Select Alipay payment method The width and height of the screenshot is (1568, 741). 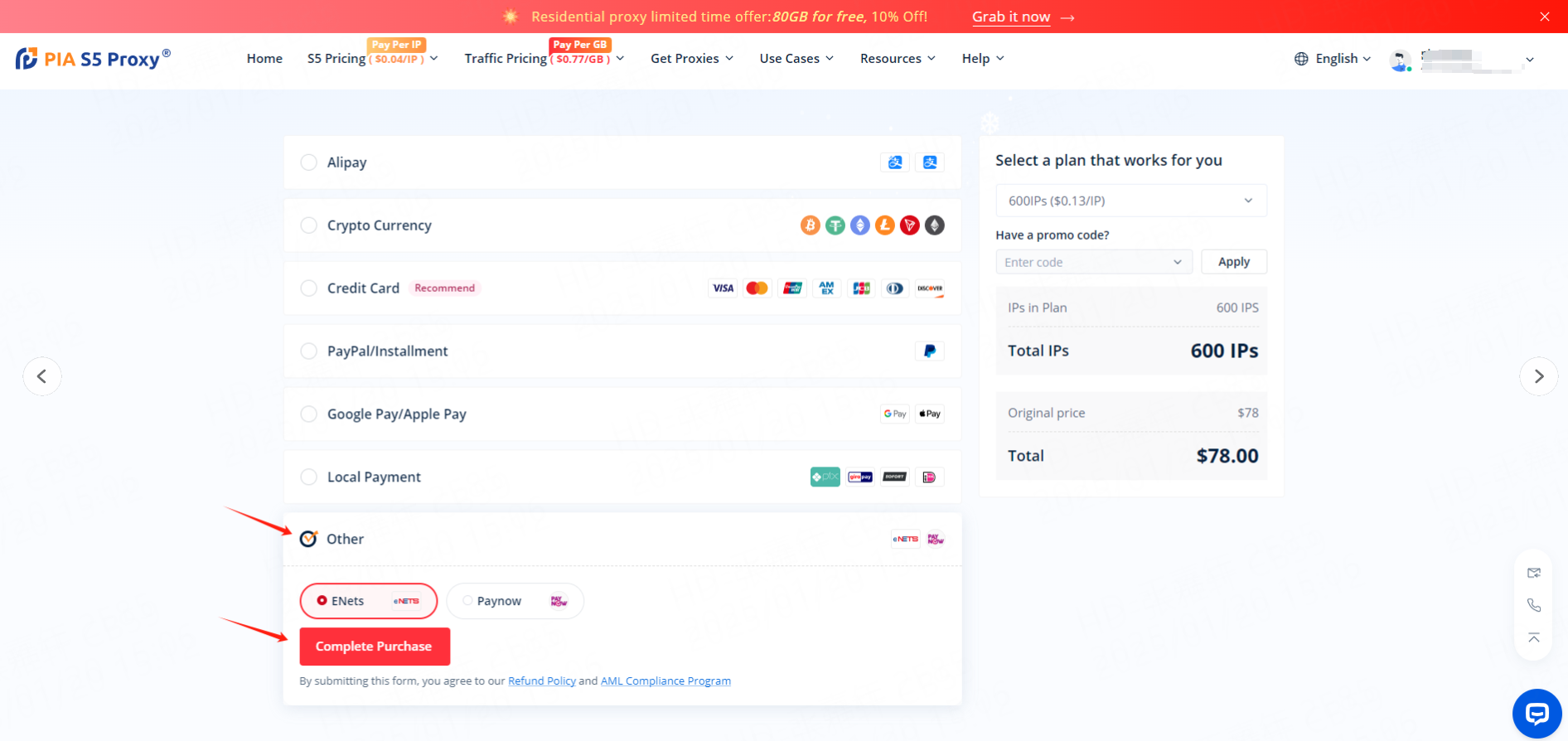coord(309,162)
